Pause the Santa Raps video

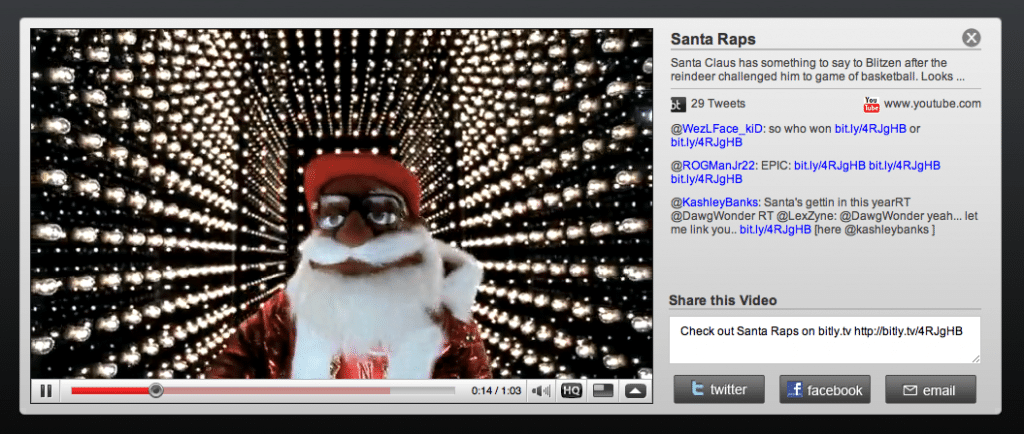coord(46,391)
